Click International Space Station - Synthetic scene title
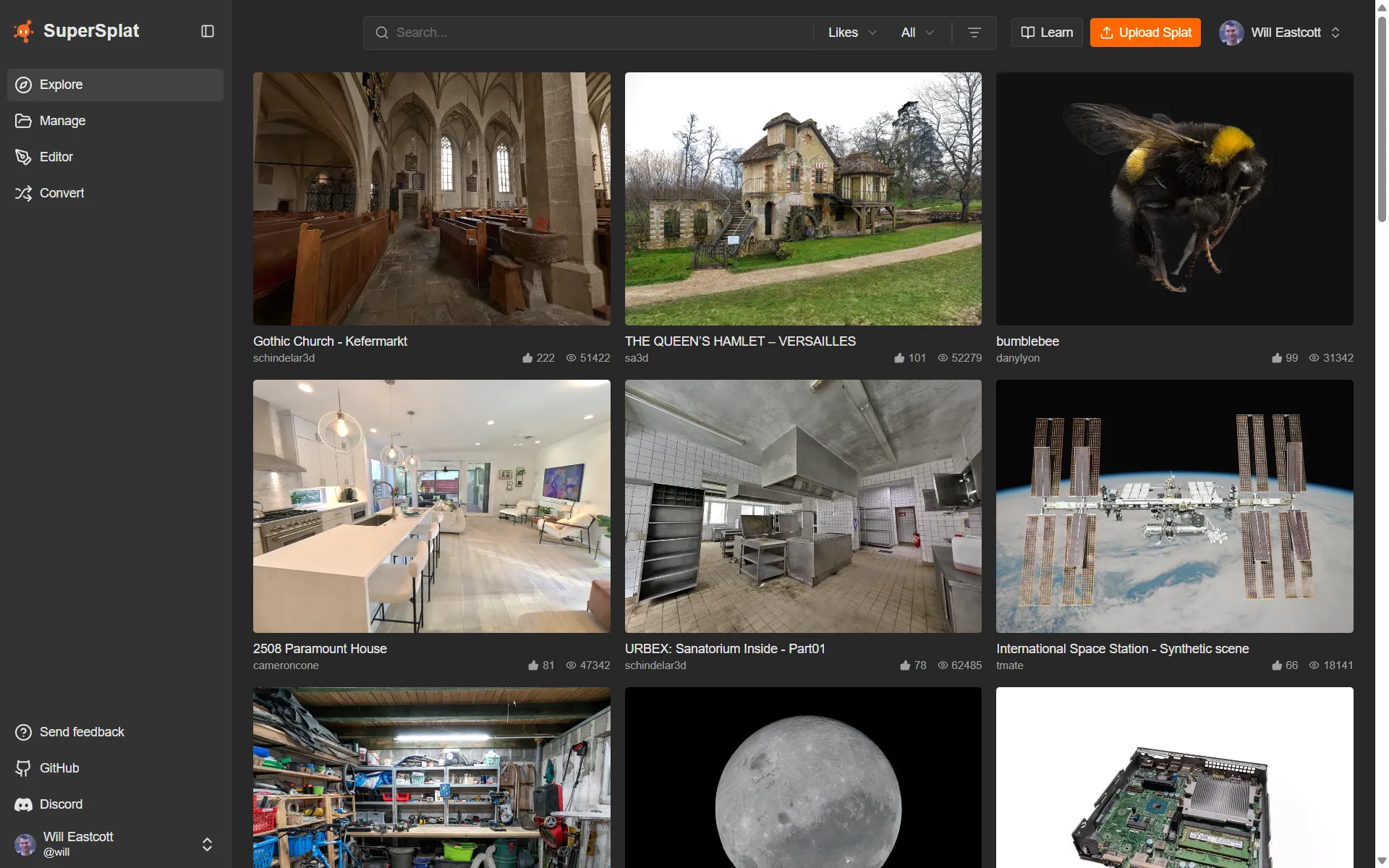Screen dimensions: 1389x868 coord(1122,649)
